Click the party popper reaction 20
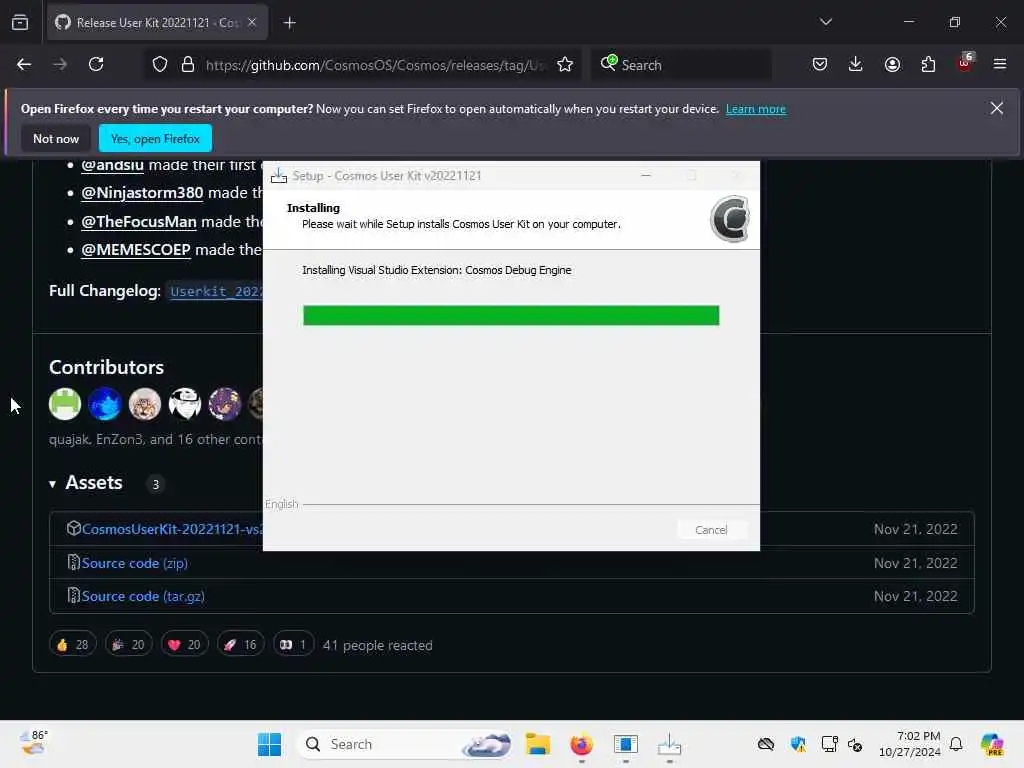 [129, 645]
